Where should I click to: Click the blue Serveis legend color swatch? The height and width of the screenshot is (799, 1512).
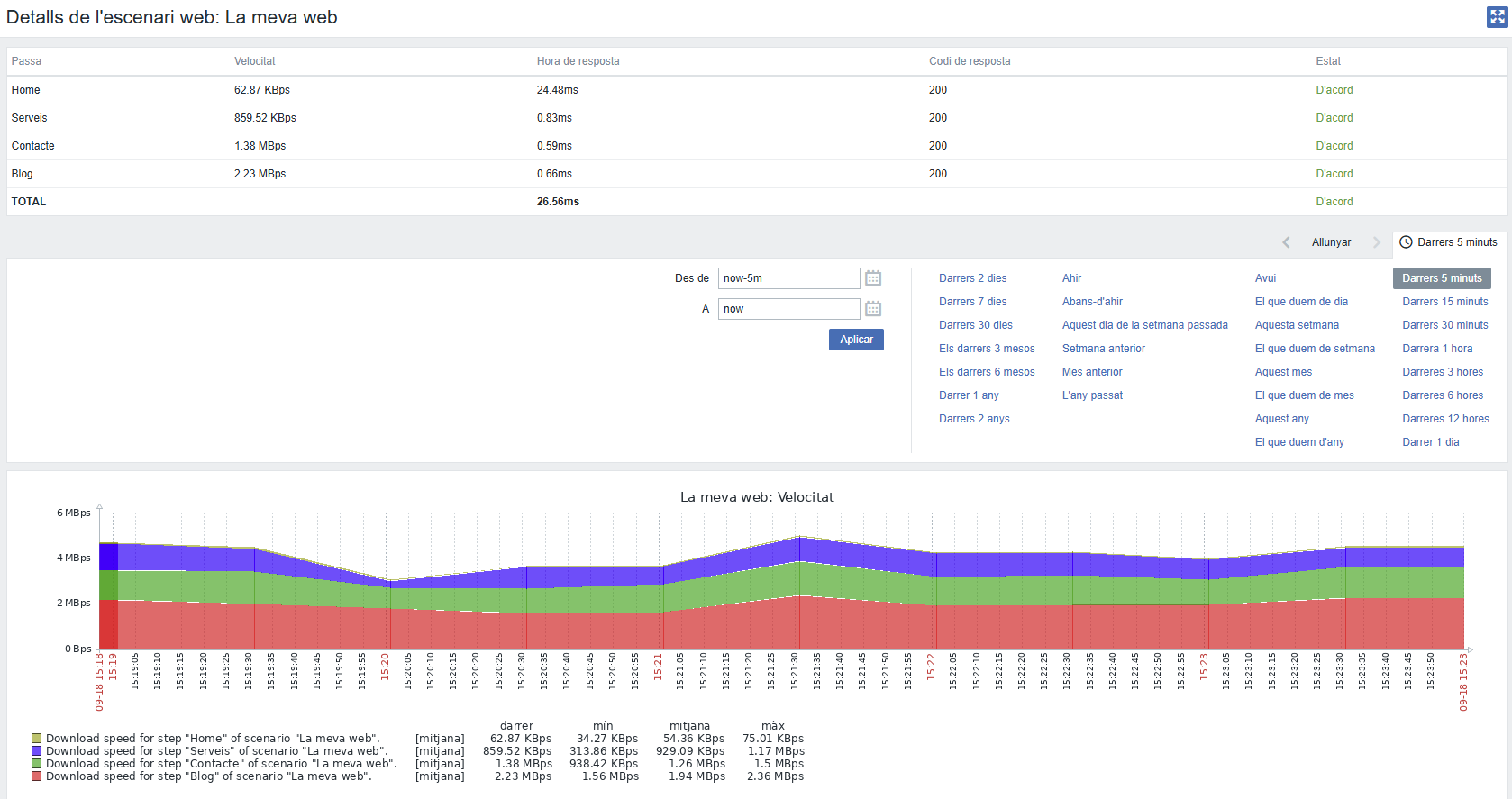tap(37, 751)
